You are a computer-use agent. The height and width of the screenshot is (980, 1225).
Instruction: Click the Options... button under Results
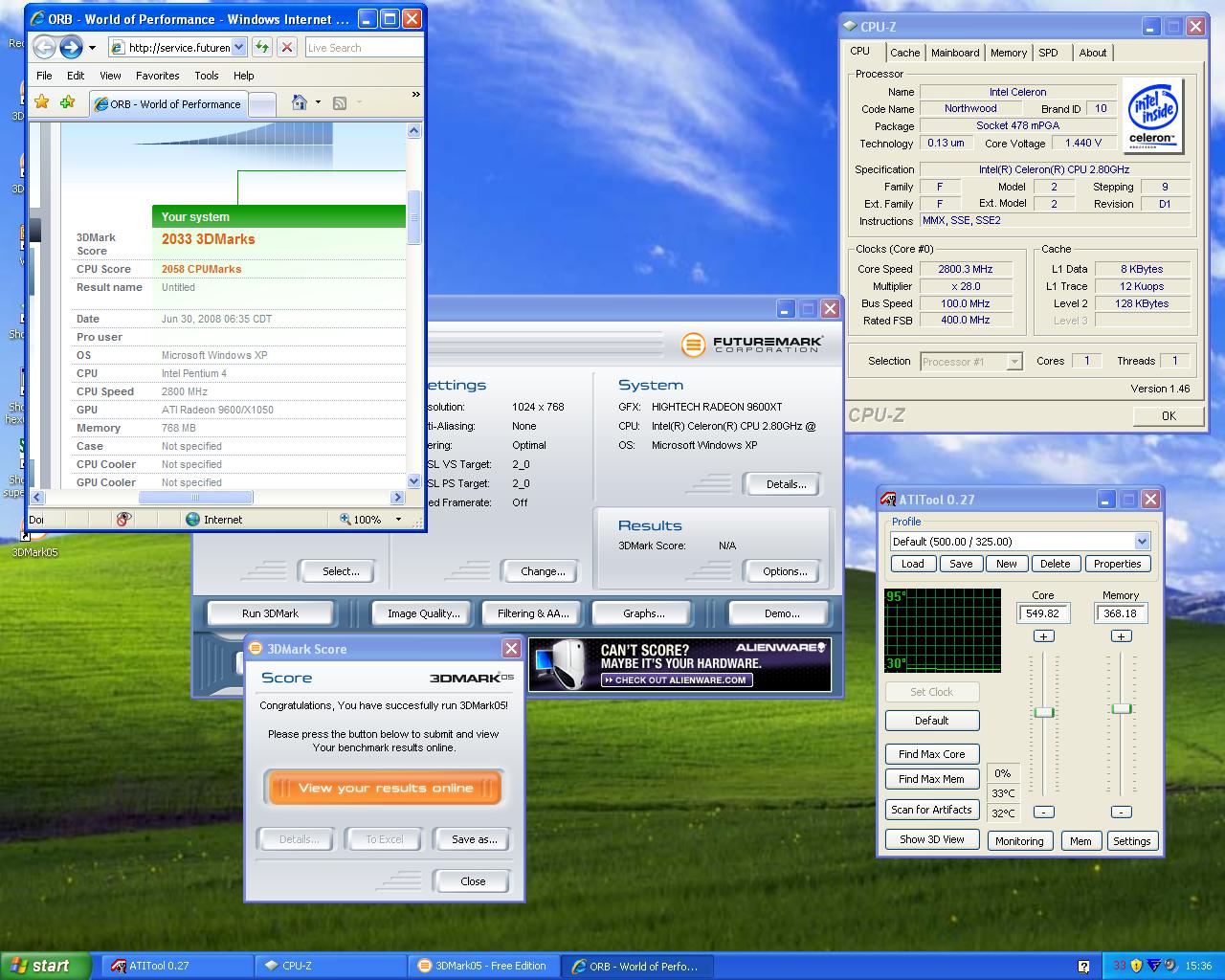pyautogui.click(x=785, y=571)
